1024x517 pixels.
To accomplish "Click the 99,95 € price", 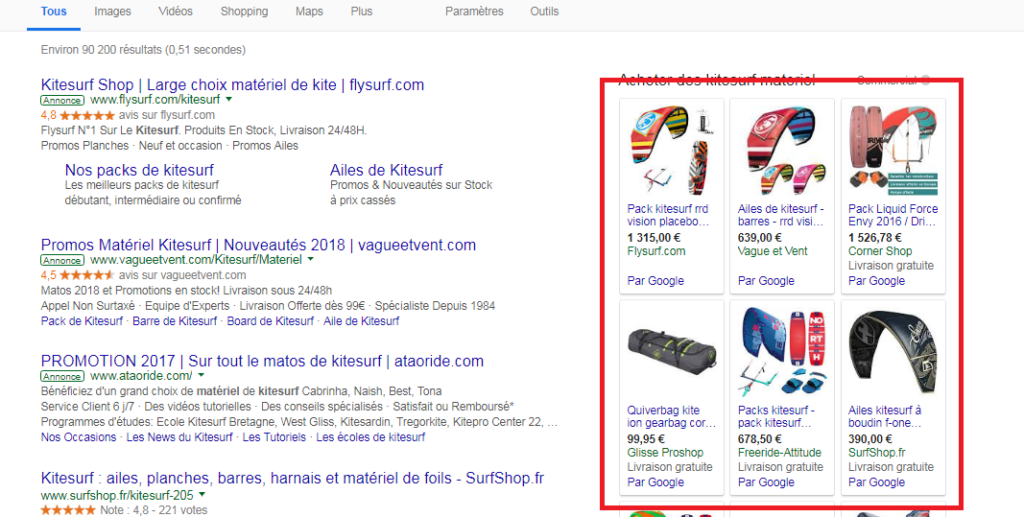I will pos(646,439).
